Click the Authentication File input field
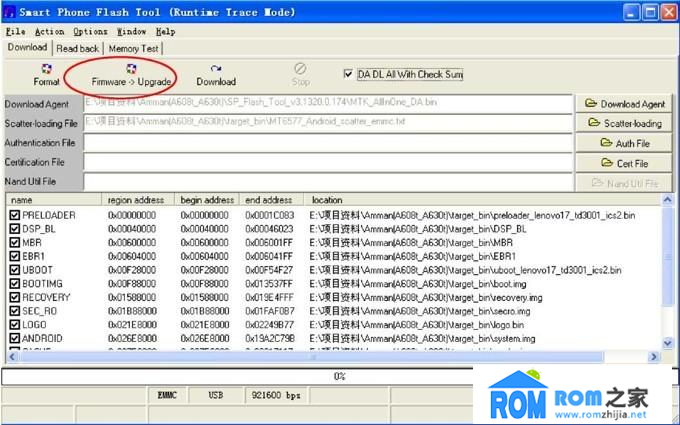680x425 pixels. 328,143
